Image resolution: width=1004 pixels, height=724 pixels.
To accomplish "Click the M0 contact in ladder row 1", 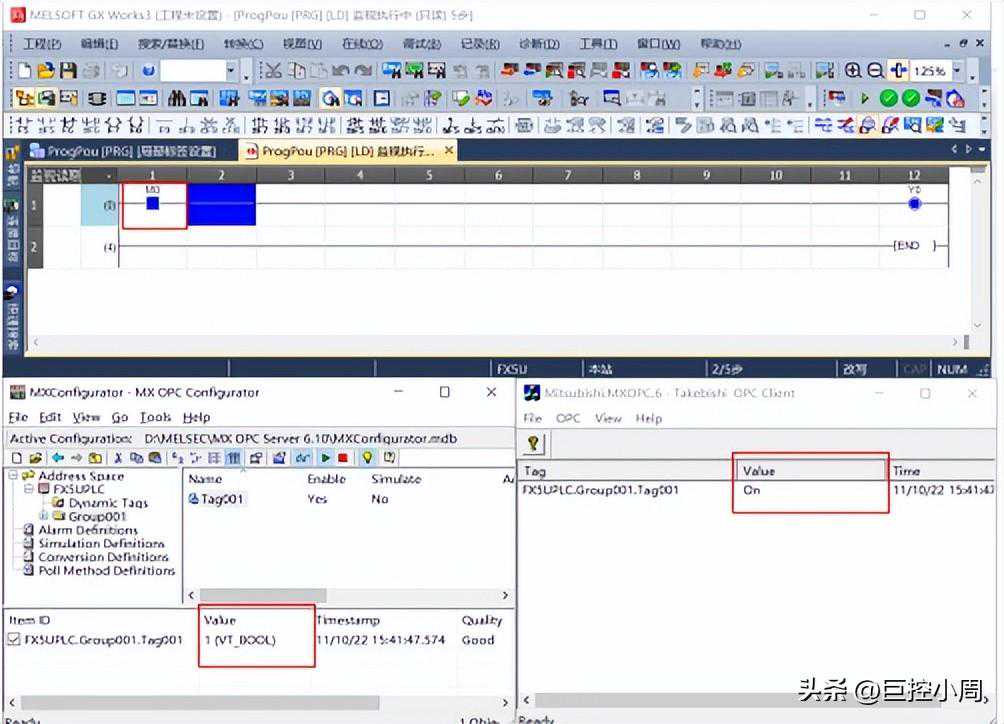I will (152, 203).
